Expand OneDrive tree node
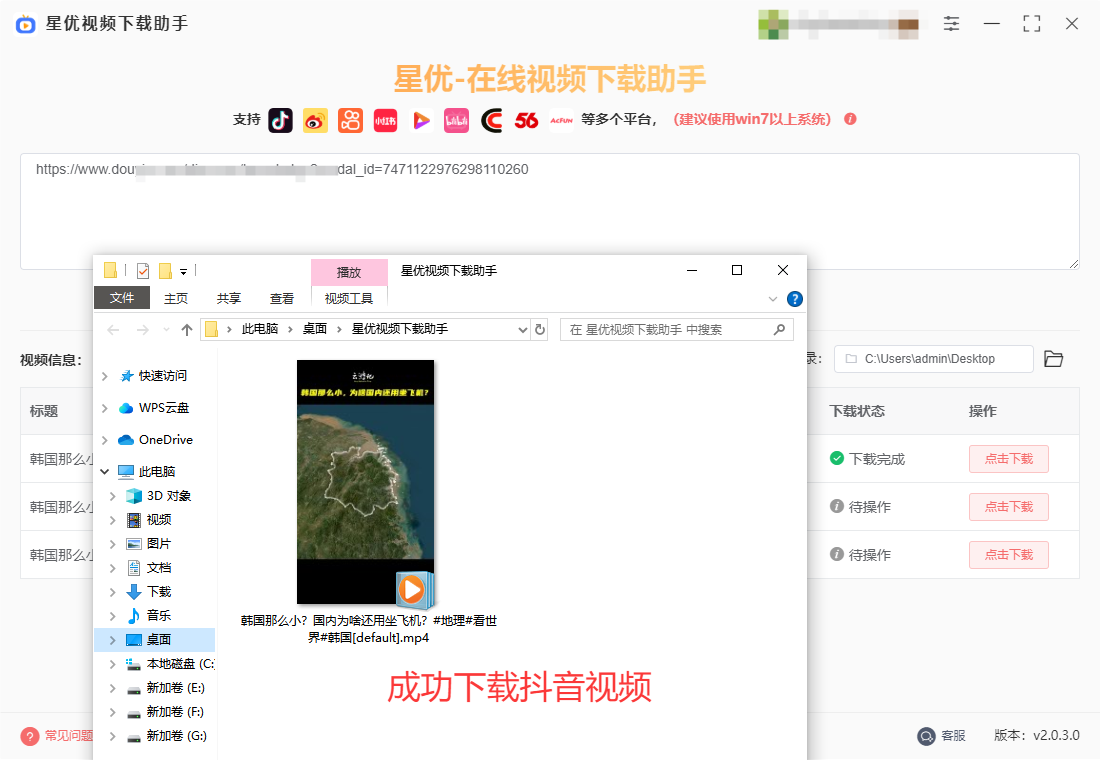 click(105, 440)
